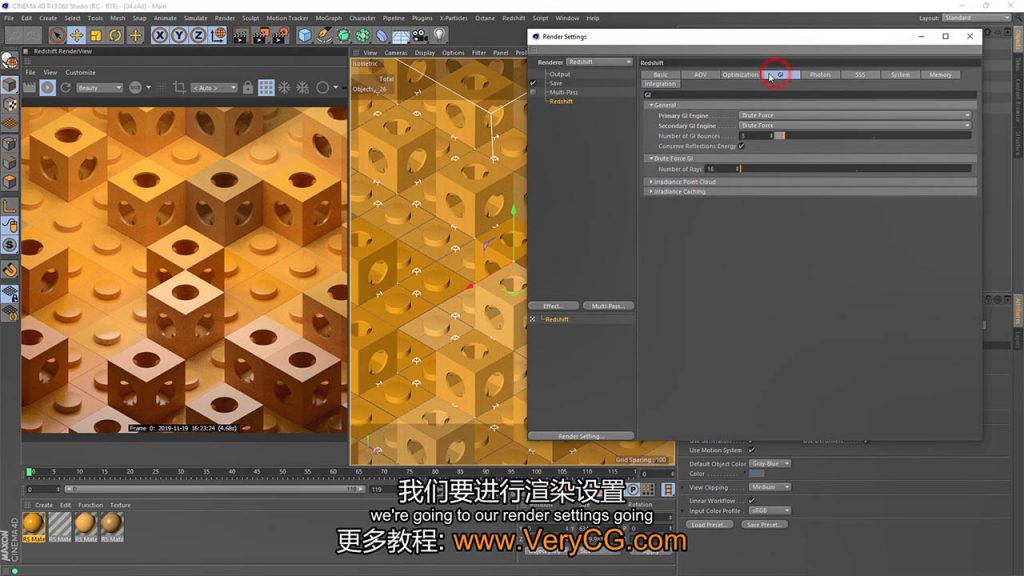Toggle the lock icon in RenderView
1024x576 pixels.
pyautogui.click(x=248, y=88)
